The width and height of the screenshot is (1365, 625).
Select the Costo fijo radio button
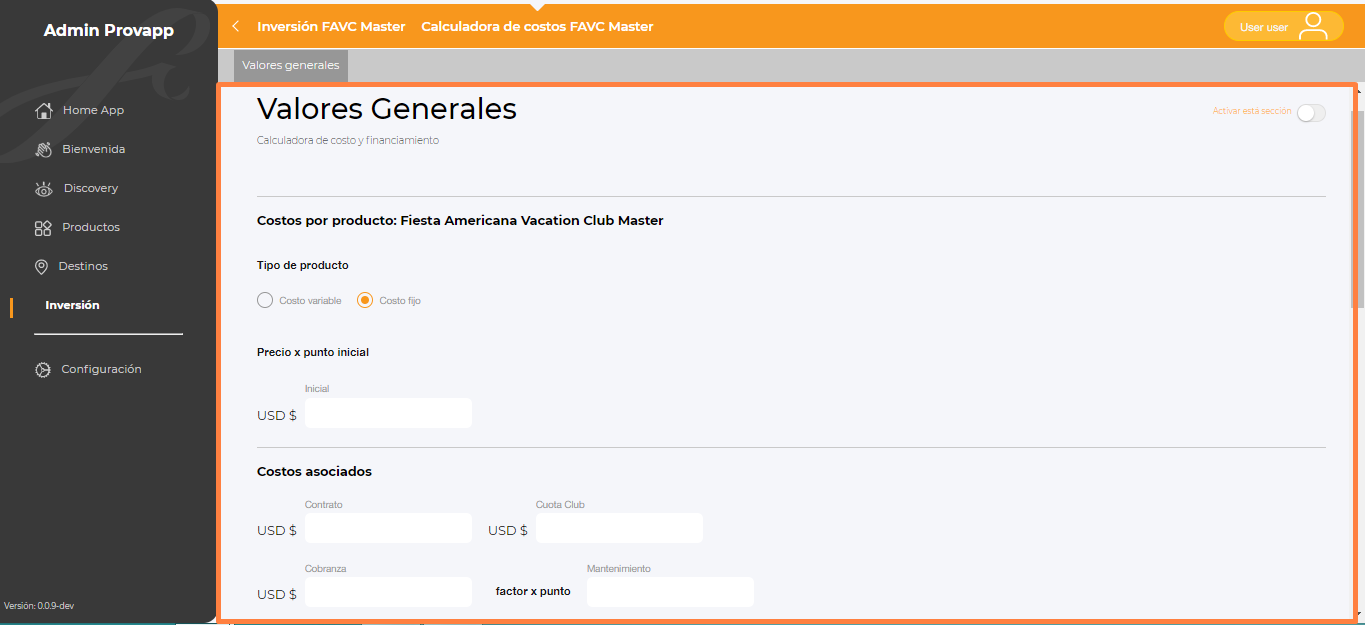365,300
